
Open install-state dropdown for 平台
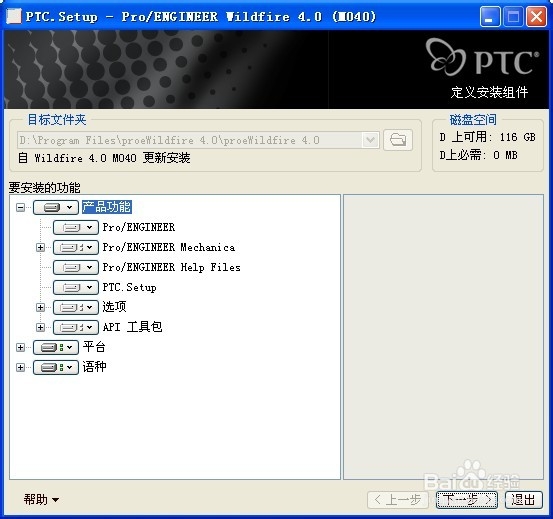(56, 348)
